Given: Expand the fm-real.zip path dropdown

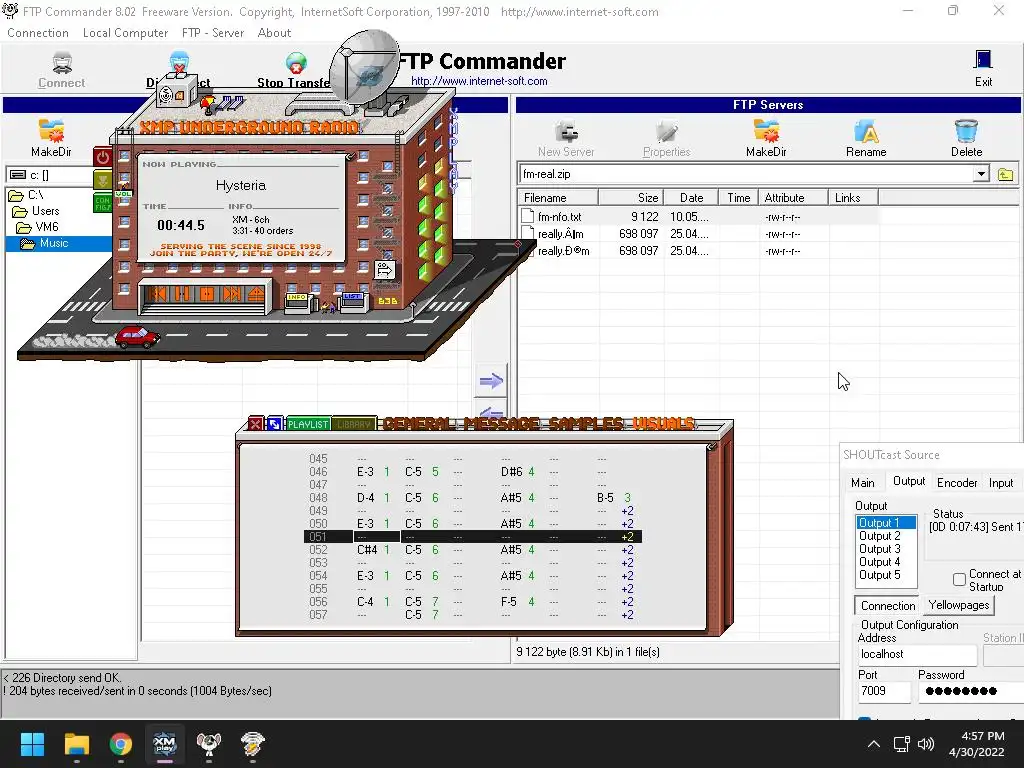Looking at the screenshot, I should (981, 174).
